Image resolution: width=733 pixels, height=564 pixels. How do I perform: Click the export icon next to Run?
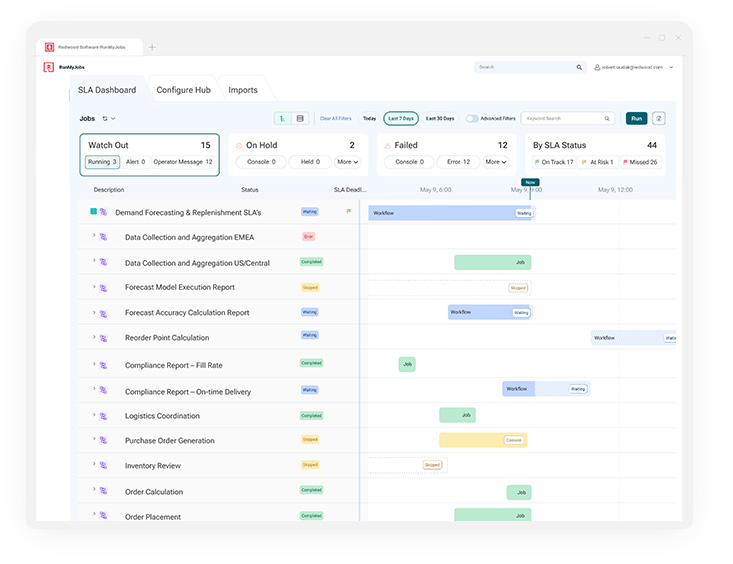[658, 118]
